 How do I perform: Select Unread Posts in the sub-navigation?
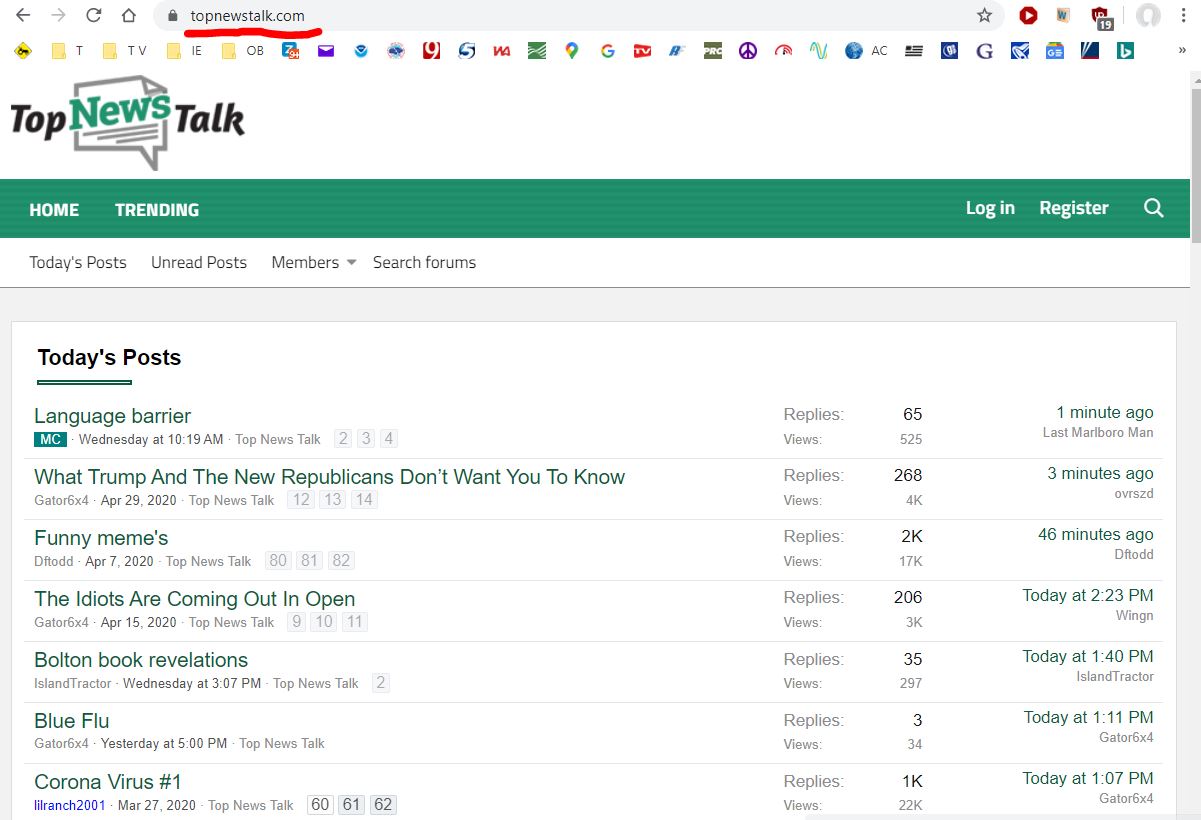199,262
